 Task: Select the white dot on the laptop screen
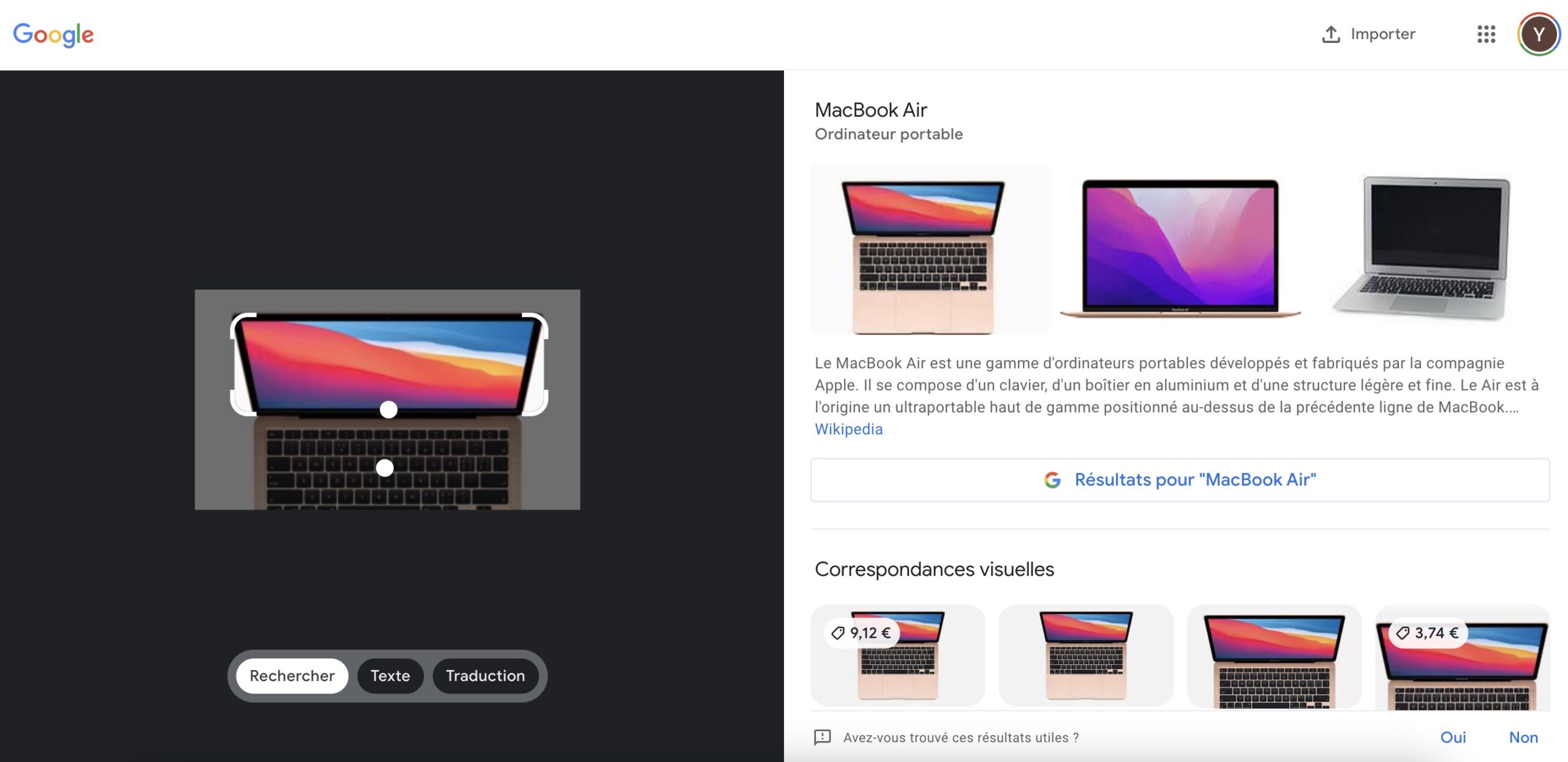(388, 409)
